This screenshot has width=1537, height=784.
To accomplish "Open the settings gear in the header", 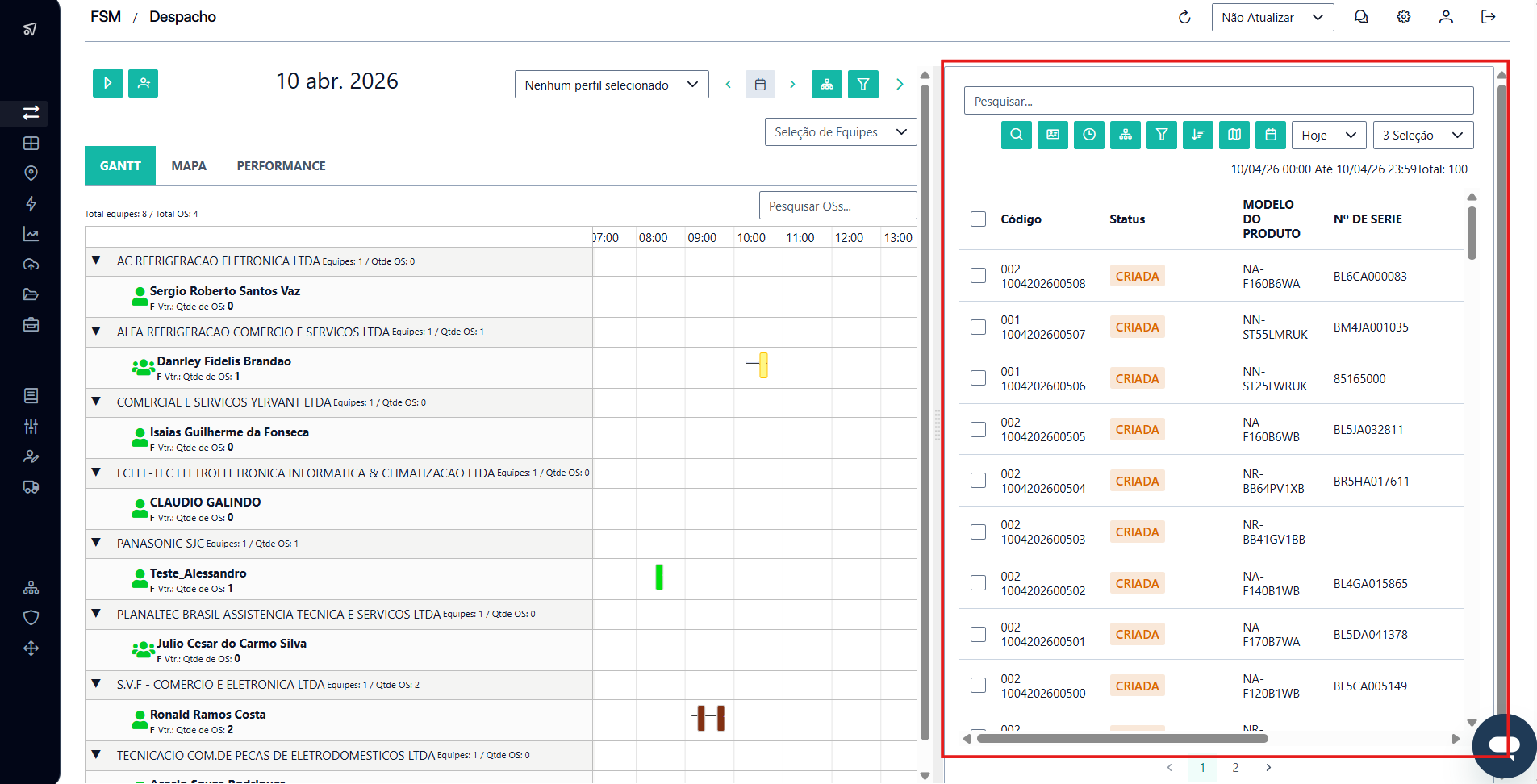I will point(1403,17).
